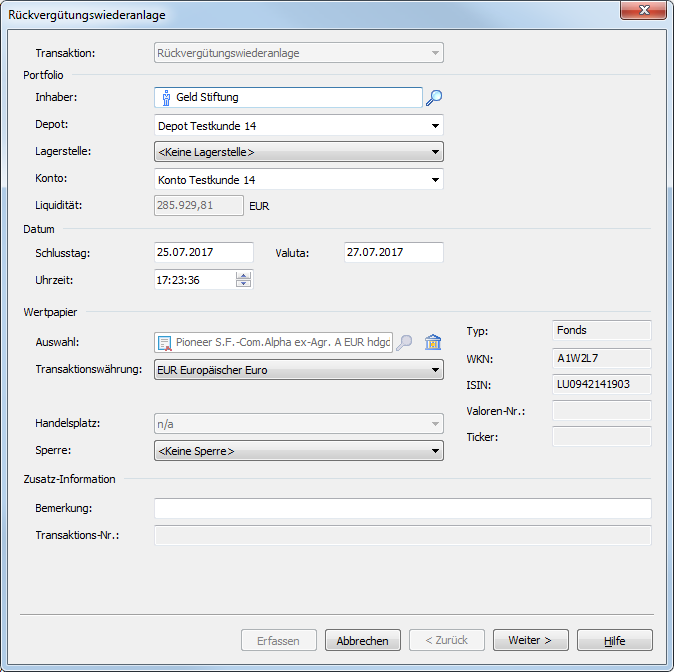Click the person icon in Inhaber field
Viewport: 674px width, 672px height.
point(165,98)
